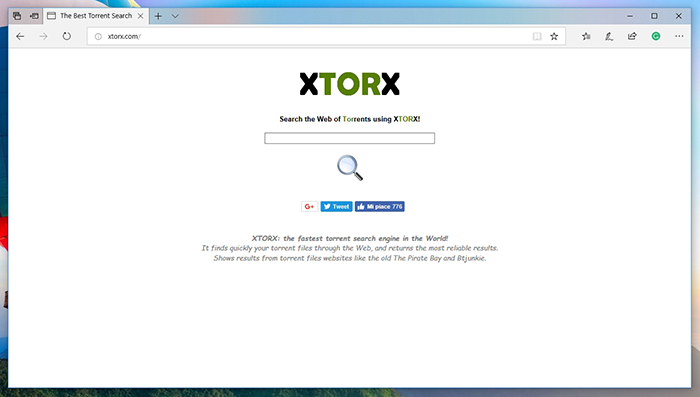Click the magnifying glass search button
Viewport: 700px width, 397px height.
click(350, 167)
